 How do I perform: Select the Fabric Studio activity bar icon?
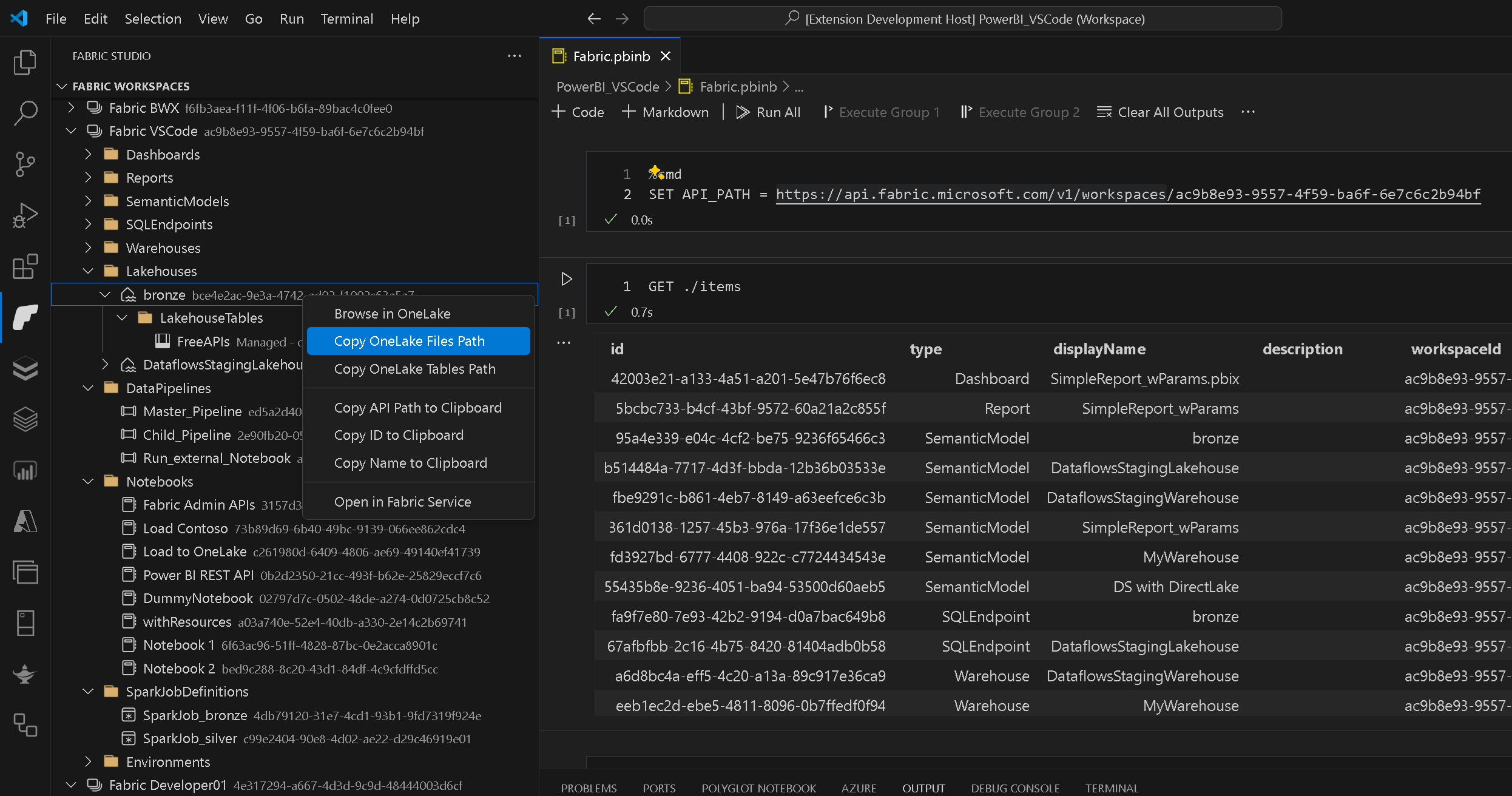tap(25, 317)
